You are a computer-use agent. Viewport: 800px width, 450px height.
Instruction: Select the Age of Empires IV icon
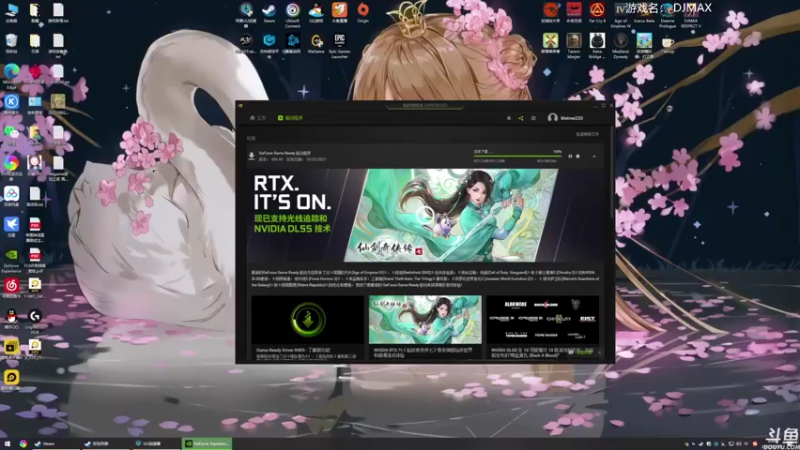(x=620, y=15)
